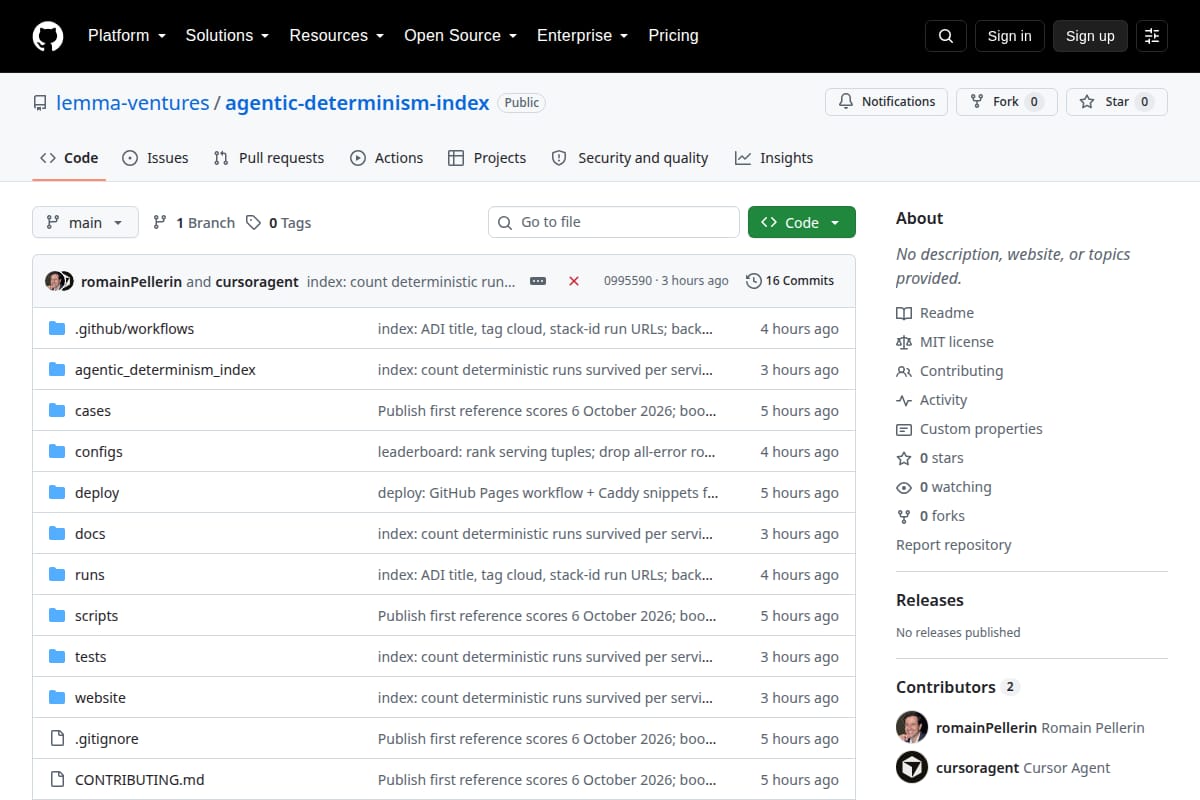Click the website folder icon
Viewport: 1200px width, 800px height.
tap(57, 697)
